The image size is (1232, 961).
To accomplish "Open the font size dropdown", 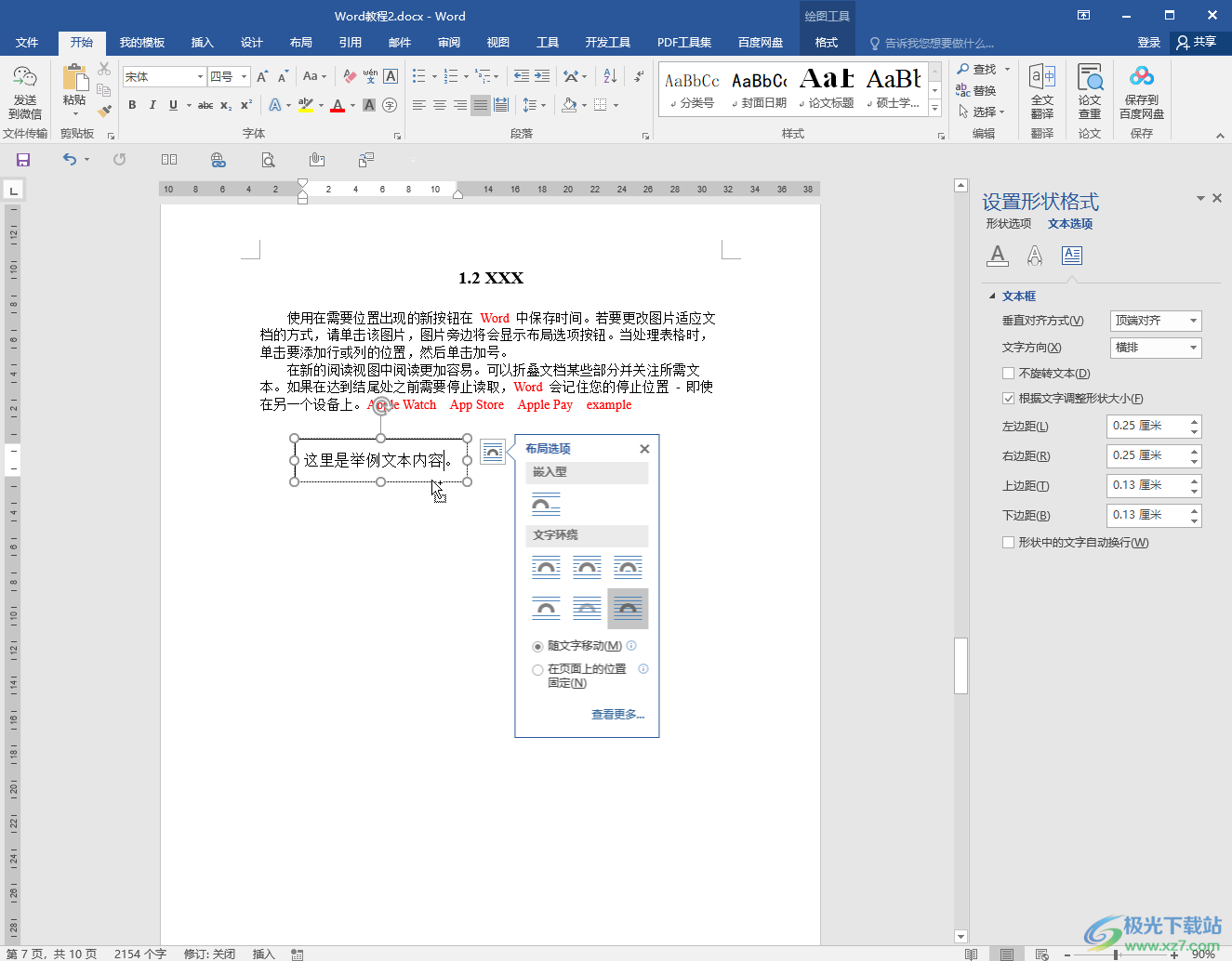I will pyautogui.click(x=245, y=76).
